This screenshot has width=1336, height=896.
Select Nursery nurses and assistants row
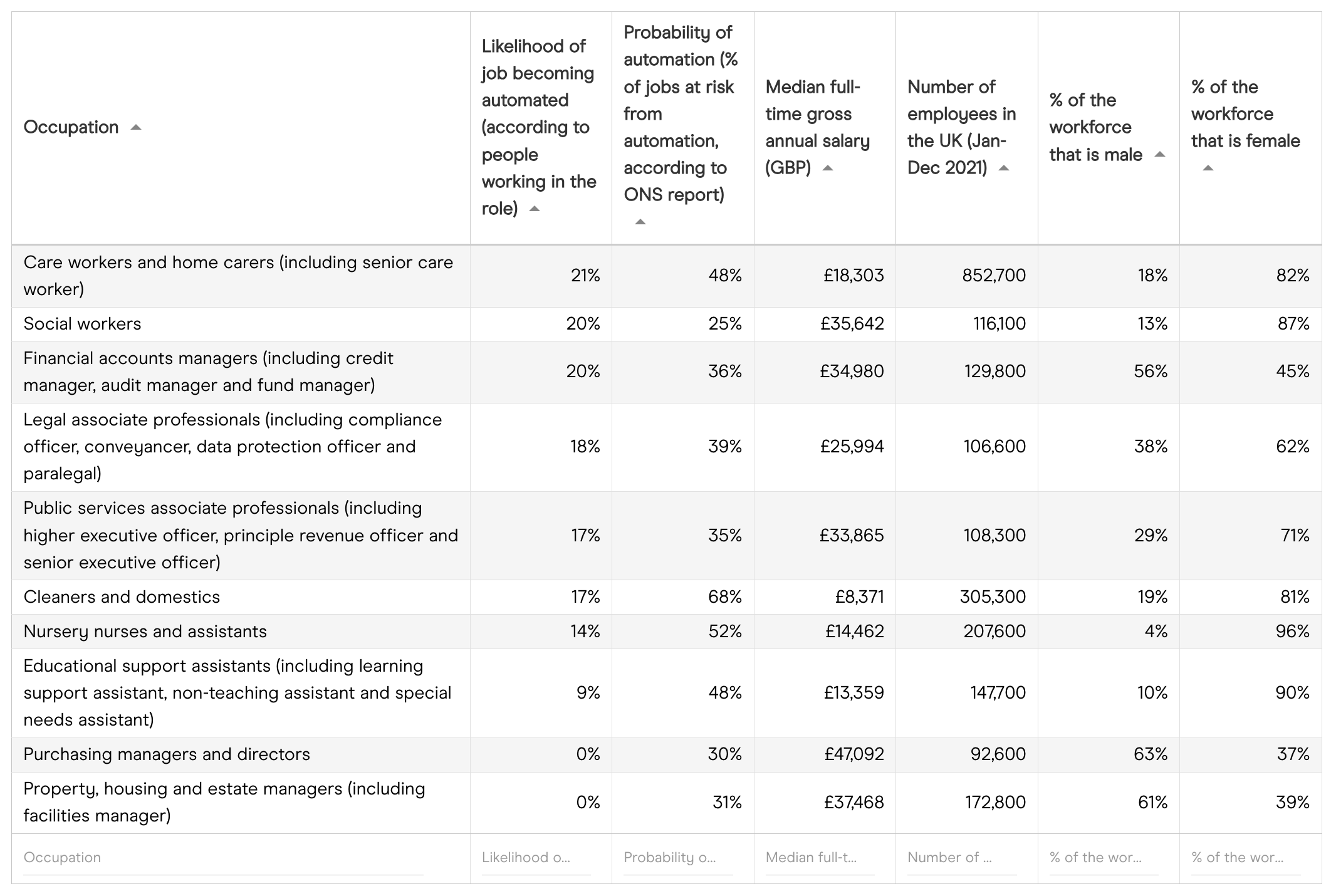click(145, 632)
